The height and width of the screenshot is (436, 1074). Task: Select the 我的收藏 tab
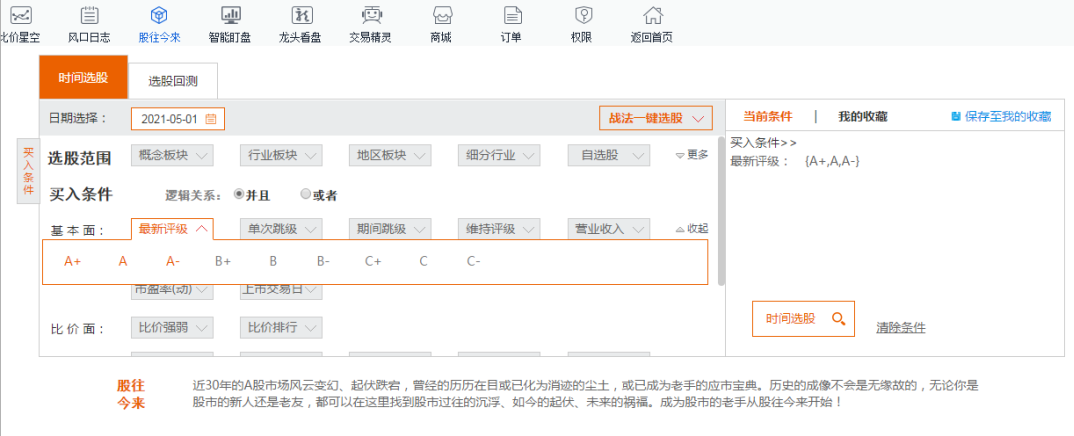click(863, 116)
